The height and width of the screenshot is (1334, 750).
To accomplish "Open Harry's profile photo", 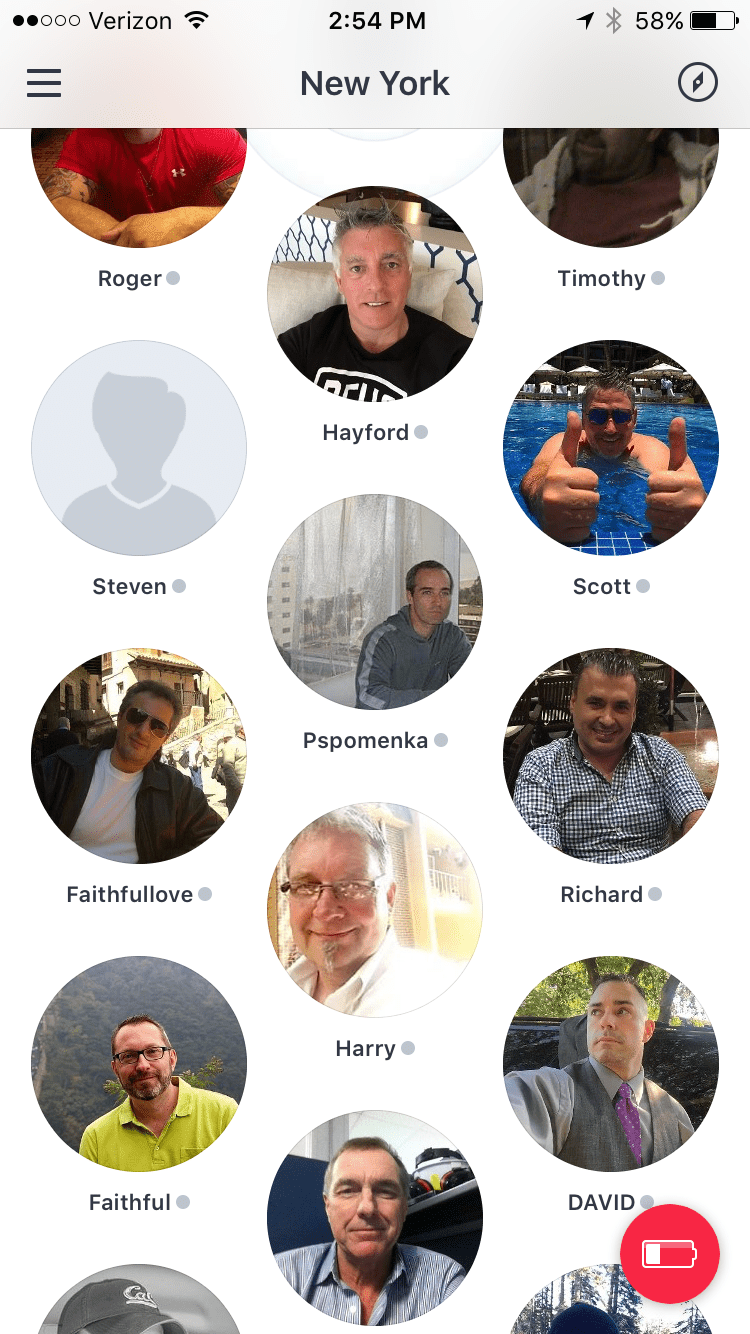I will (375, 910).
